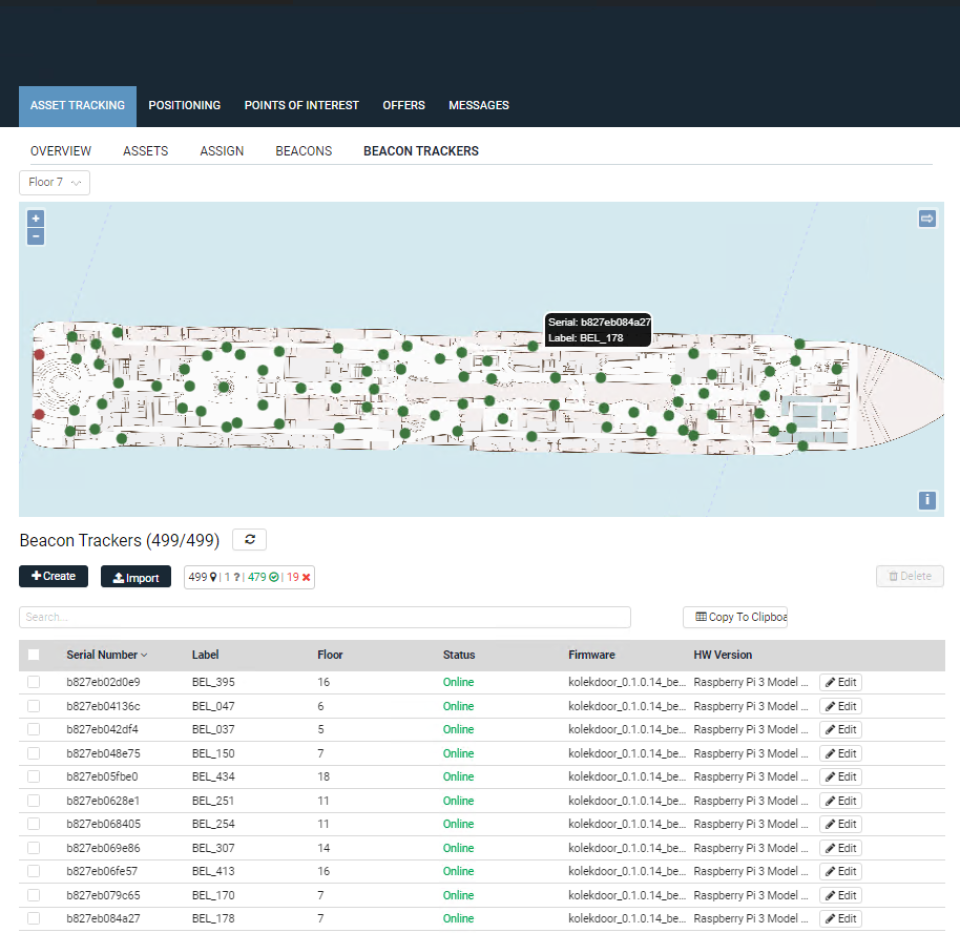Image resolution: width=960 pixels, height=933 pixels.
Task: Click the arrow icon above the ship map
Action: (x=926, y=218)
